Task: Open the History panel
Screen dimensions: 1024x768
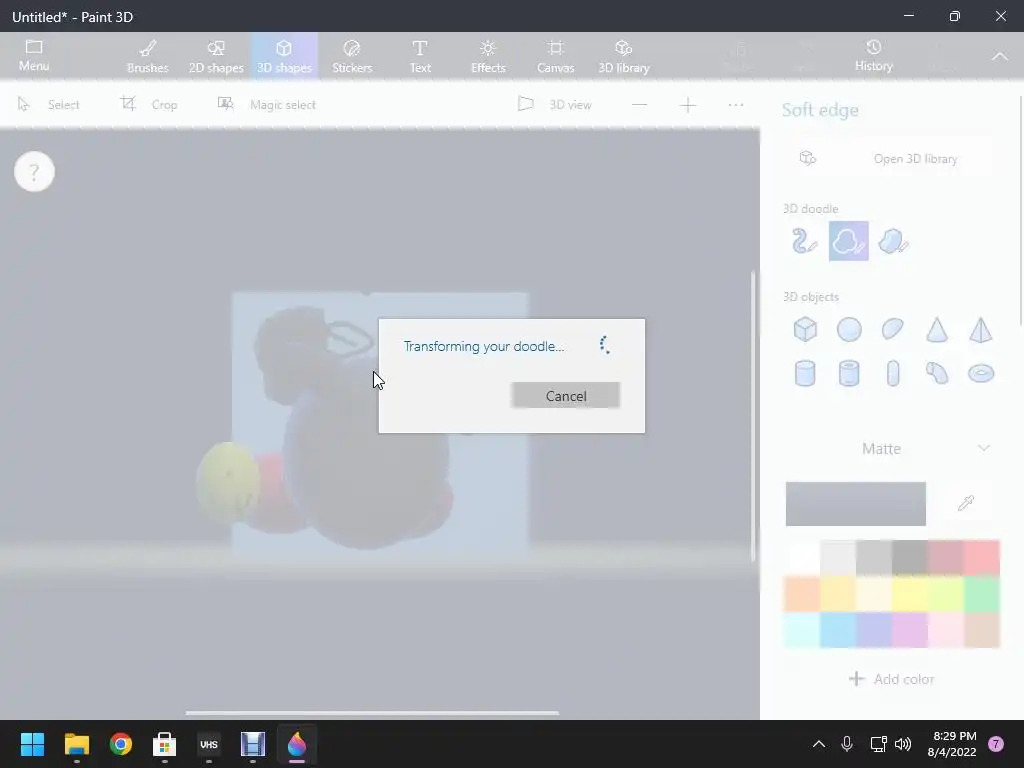Action: [874, 56]
